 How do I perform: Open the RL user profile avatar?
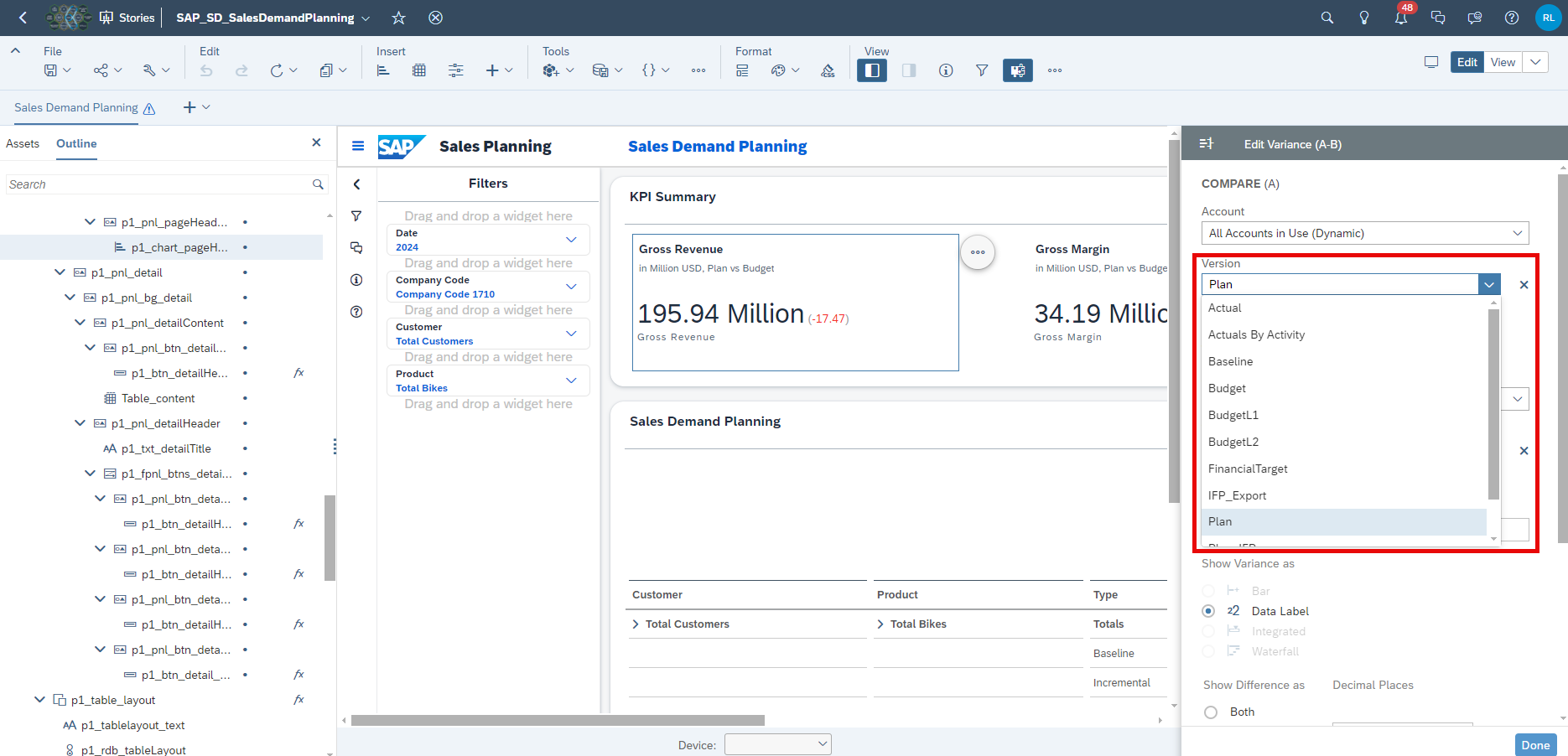(x=1549, y=18)
